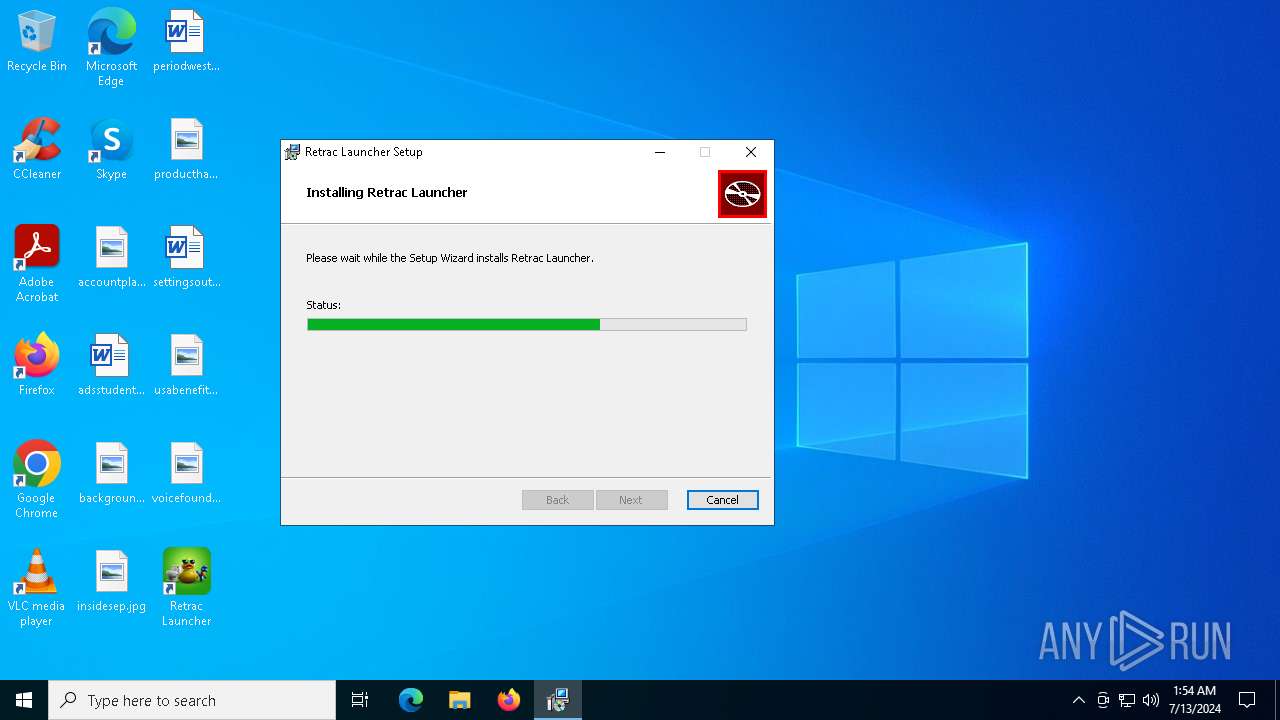Open the Meet Now tray icon
Screen dimensions: 1280x720
click(x=1103, y=700)
